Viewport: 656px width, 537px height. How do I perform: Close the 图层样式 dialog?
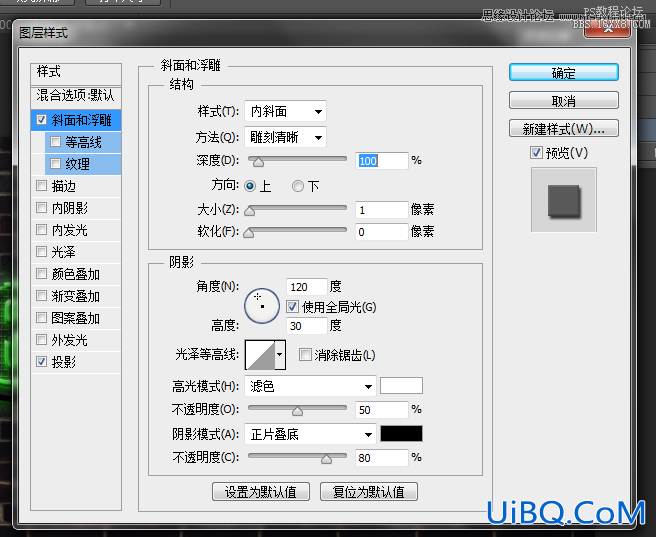click(607, 28)
